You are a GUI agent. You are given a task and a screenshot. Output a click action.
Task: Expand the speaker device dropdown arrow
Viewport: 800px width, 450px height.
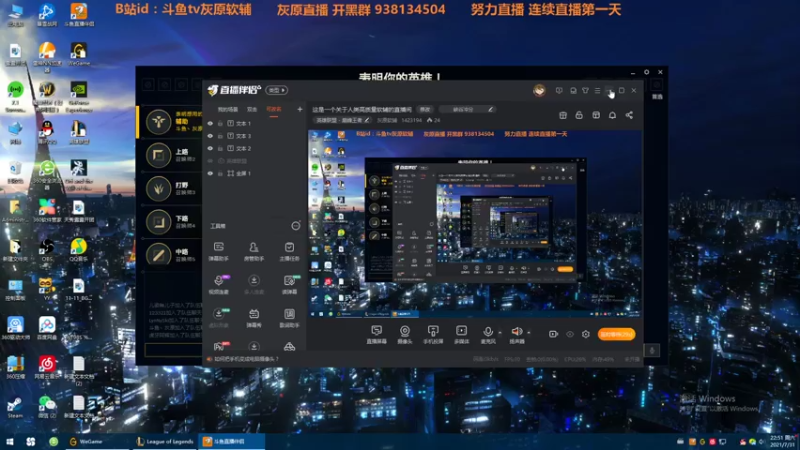click(529, 333)
